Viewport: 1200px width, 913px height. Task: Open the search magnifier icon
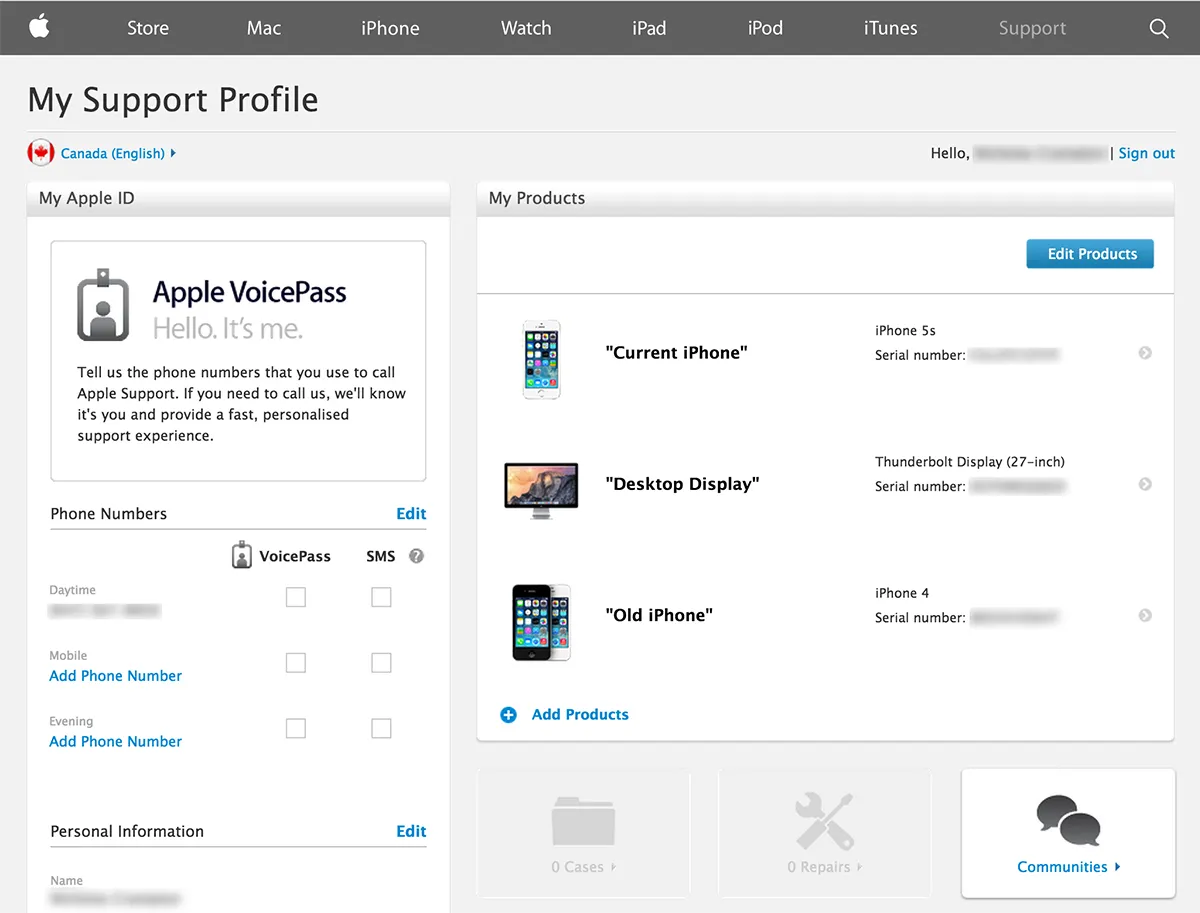coord(1159,28)
